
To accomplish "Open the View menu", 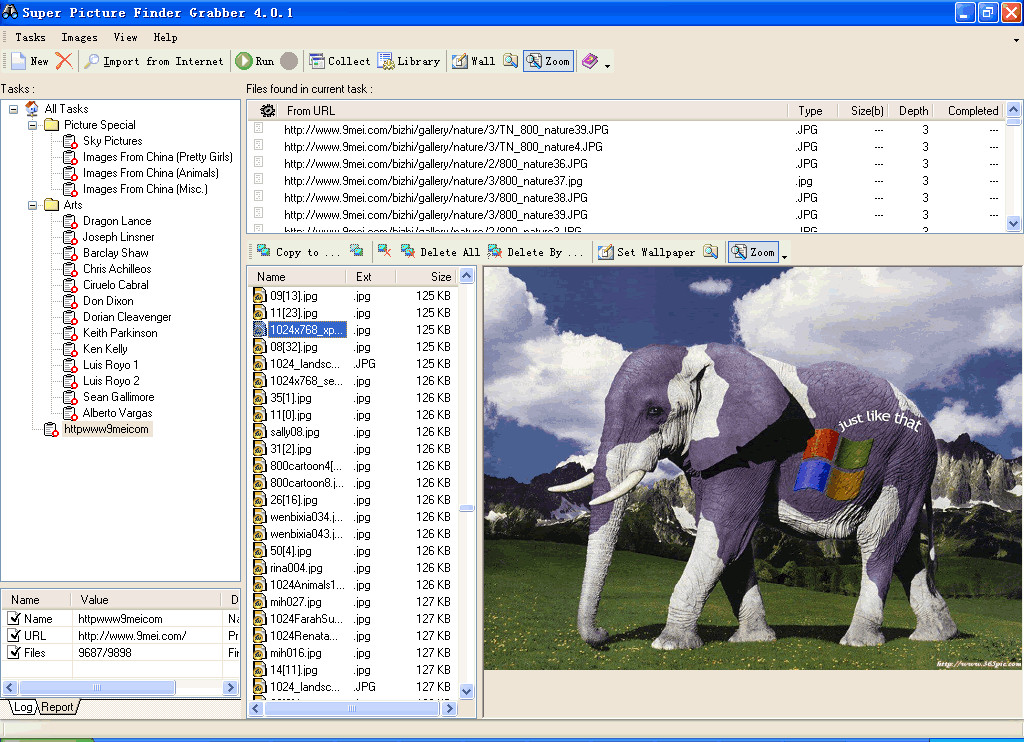I will 125,38.
